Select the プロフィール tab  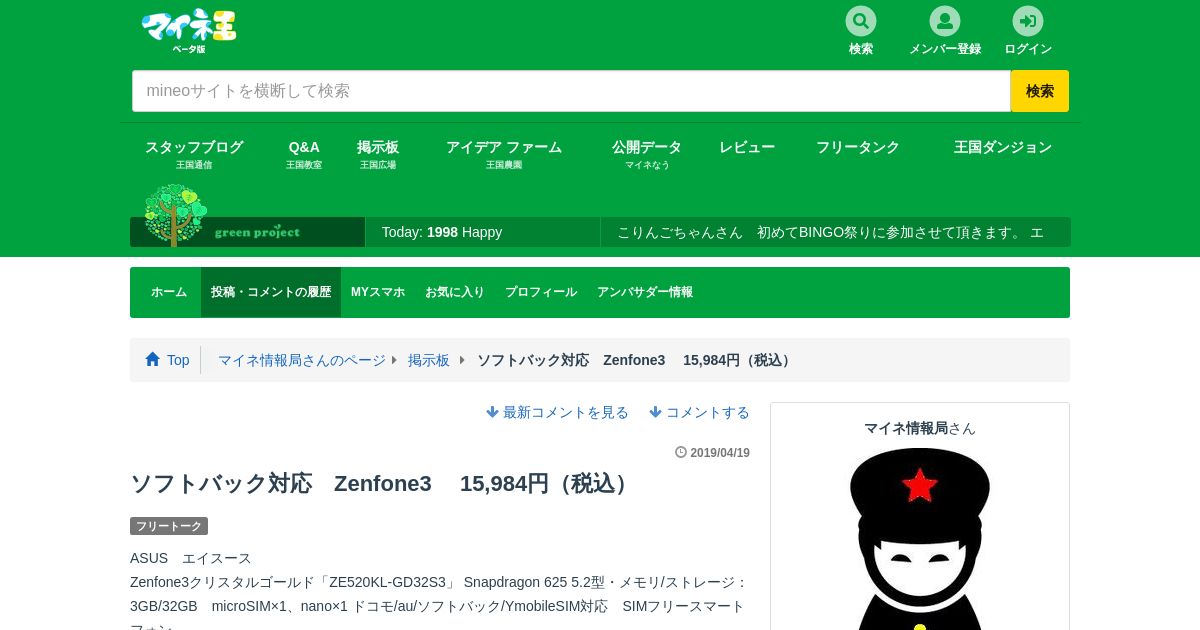[541, 292]
